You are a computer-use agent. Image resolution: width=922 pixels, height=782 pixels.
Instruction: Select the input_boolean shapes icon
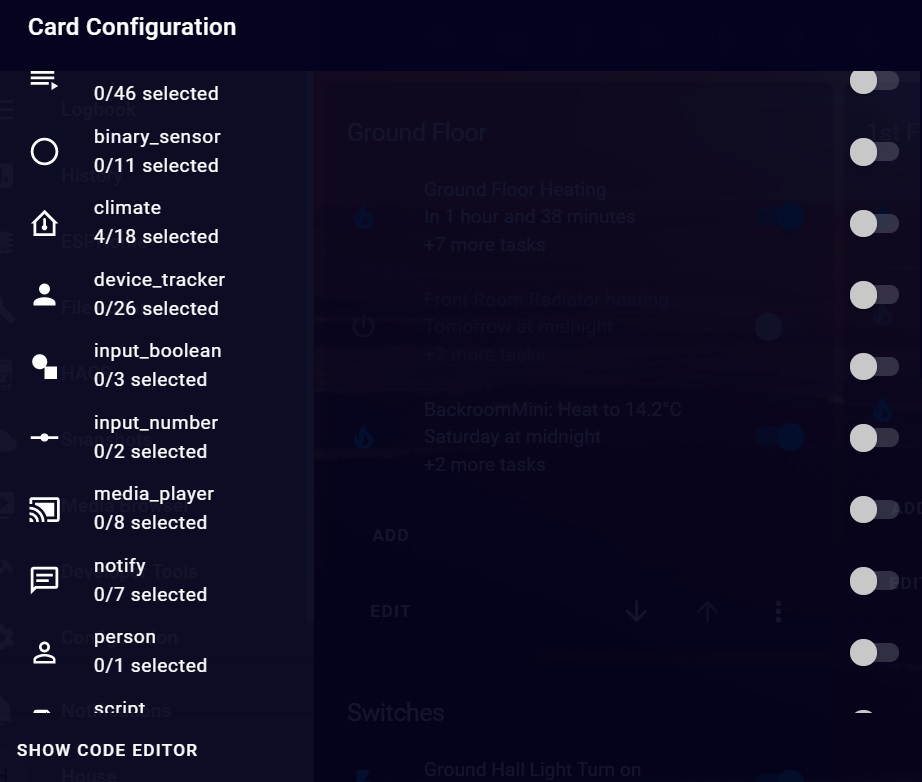click(44, 365)
